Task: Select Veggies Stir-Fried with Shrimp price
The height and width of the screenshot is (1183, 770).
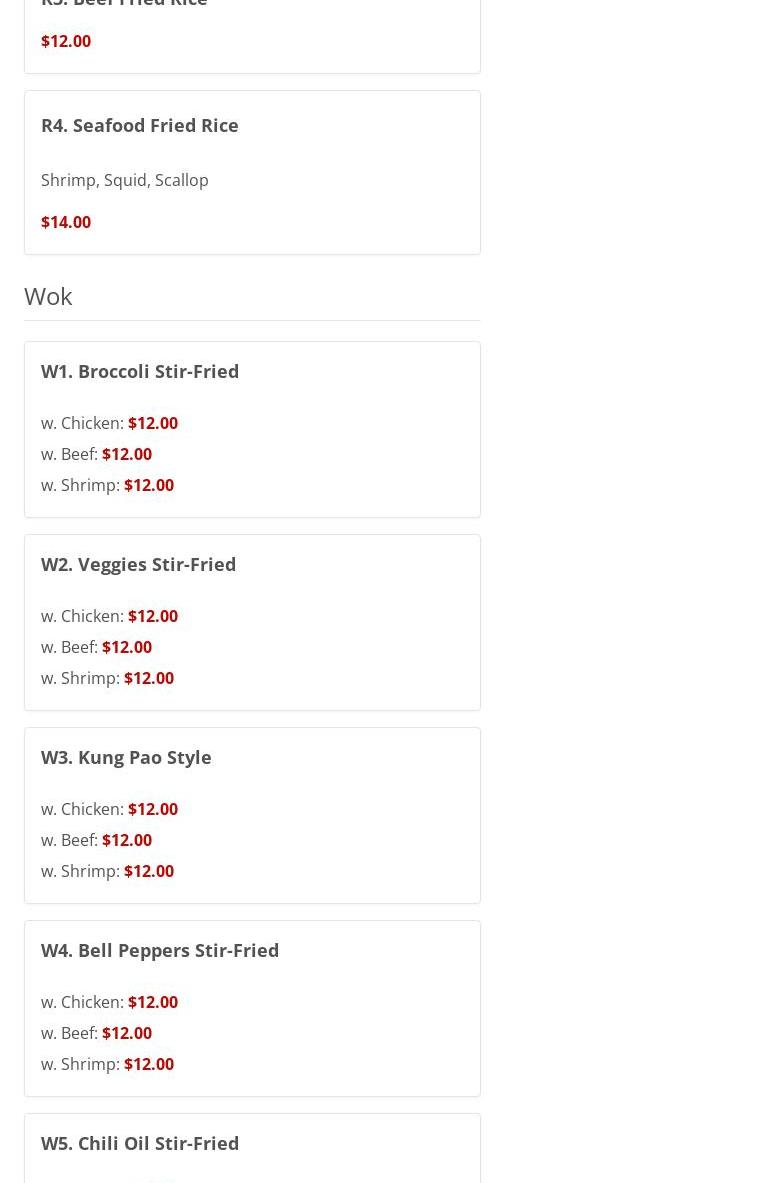Action: coord(148,678)
